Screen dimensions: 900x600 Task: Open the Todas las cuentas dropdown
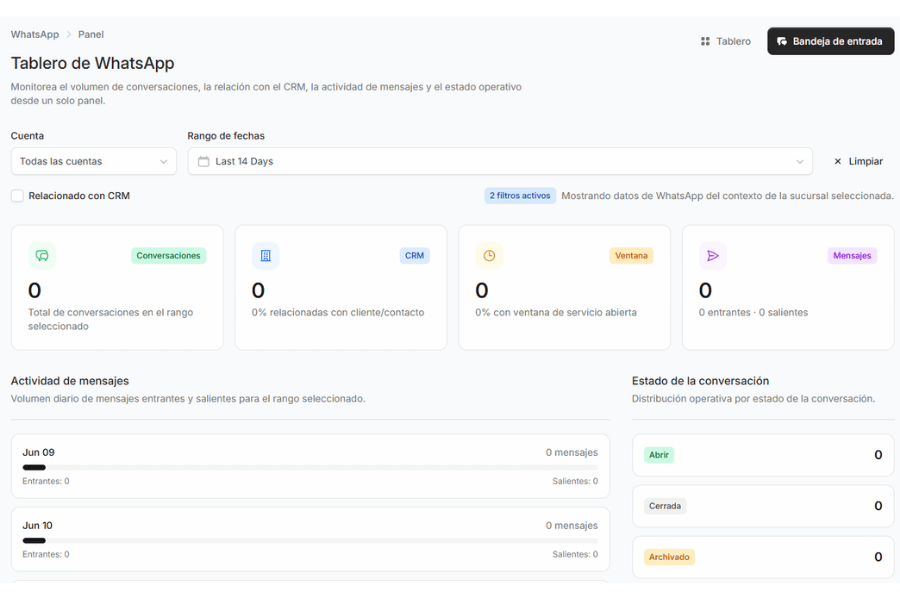point(94,161)
